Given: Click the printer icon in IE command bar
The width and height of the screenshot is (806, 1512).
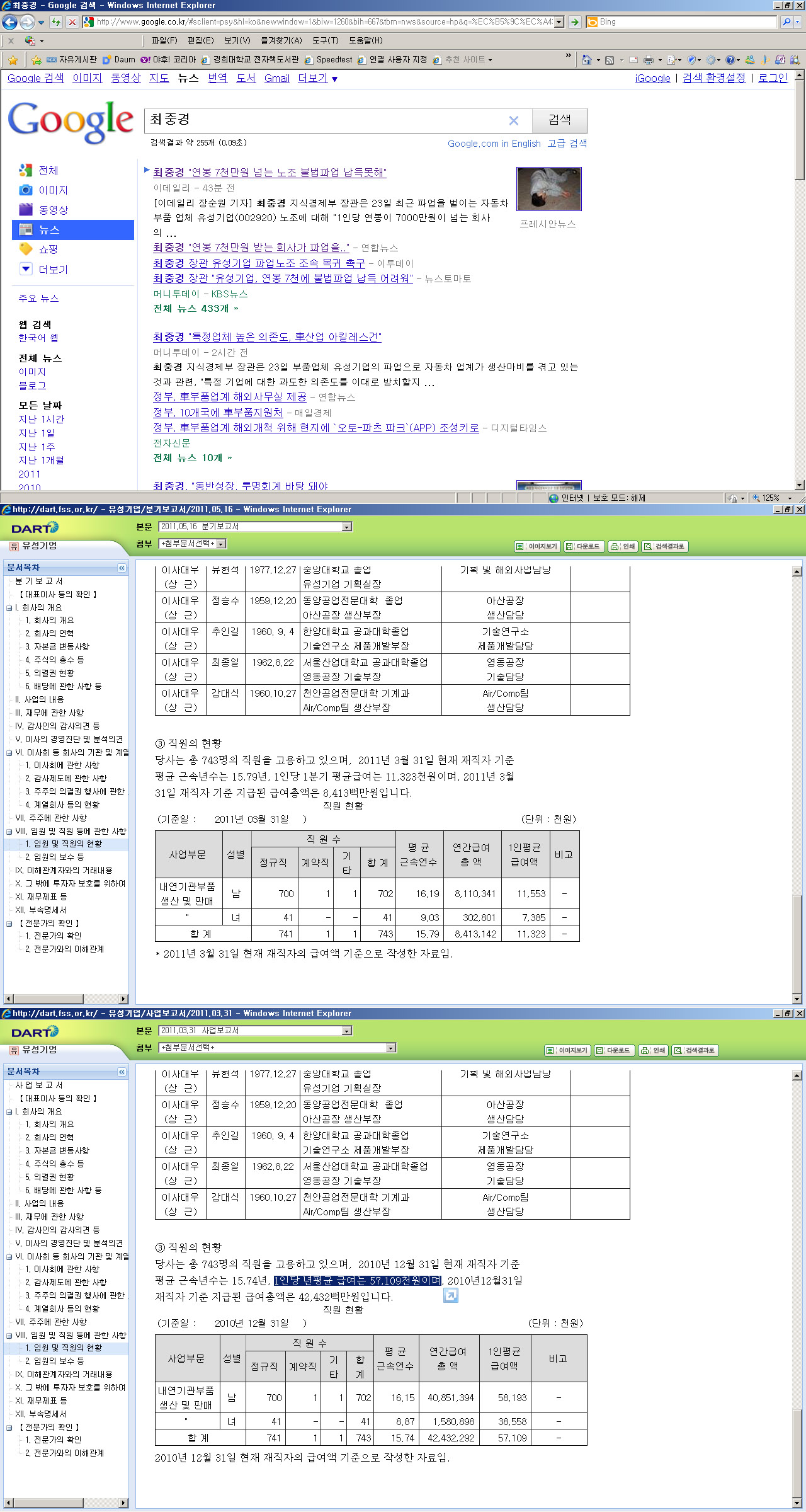Looking at the screenshot, I should coord(649,60).
